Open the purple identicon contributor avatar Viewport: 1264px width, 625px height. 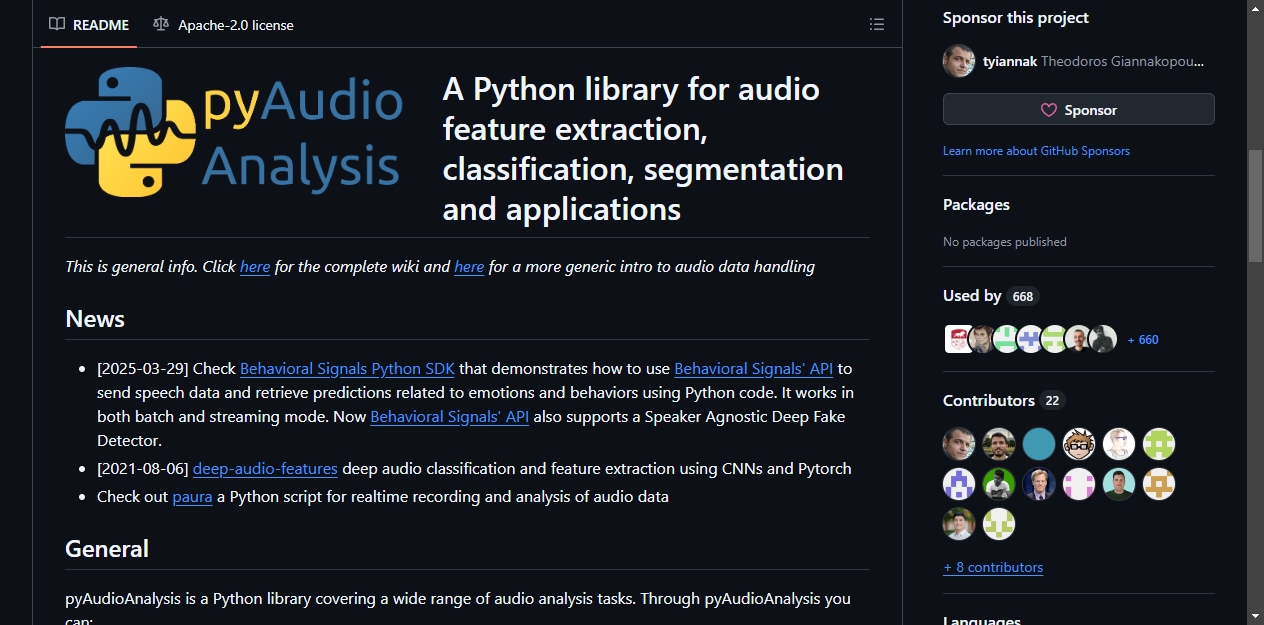coord(959,484)
